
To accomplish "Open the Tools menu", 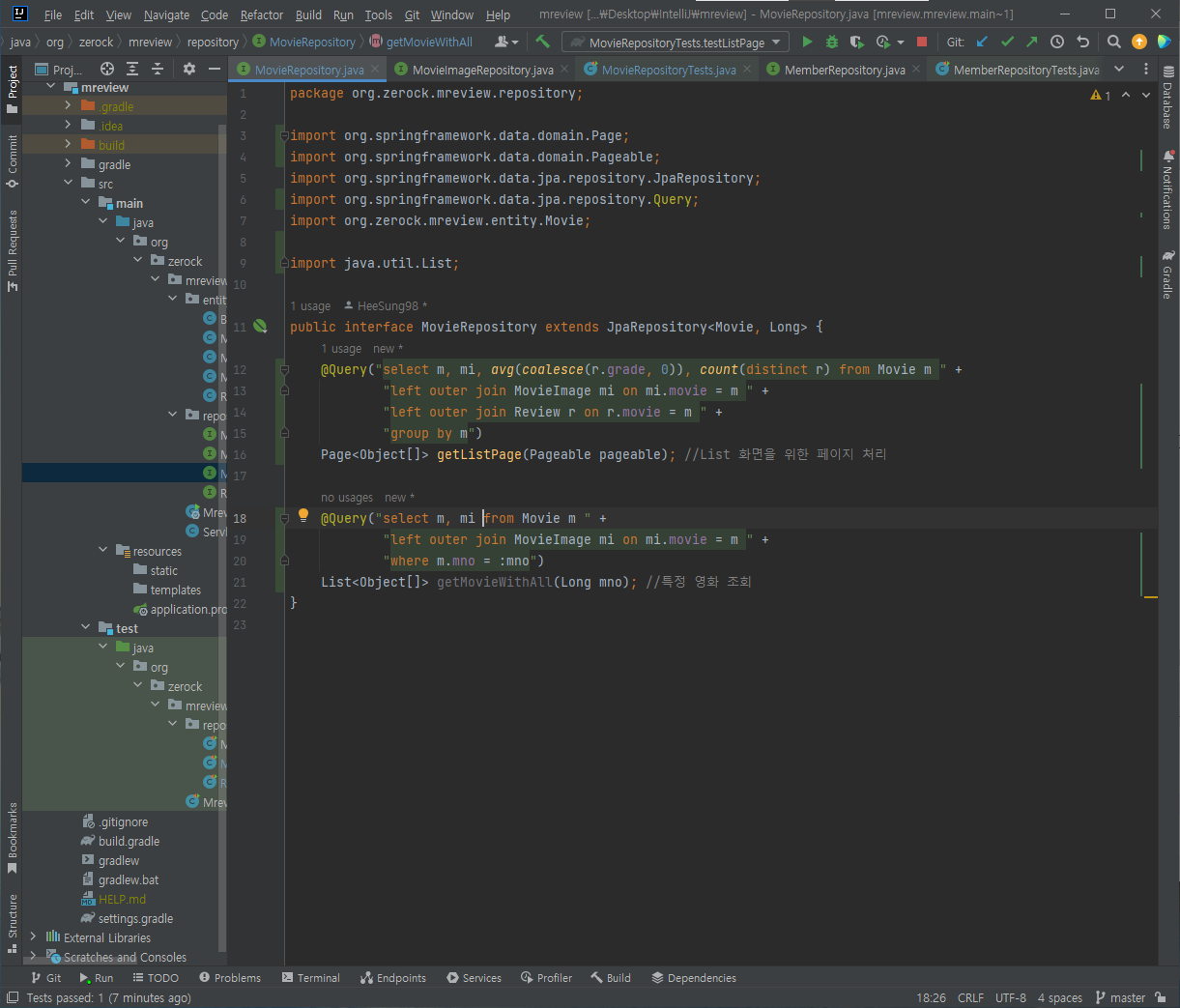I will [378, 14].
